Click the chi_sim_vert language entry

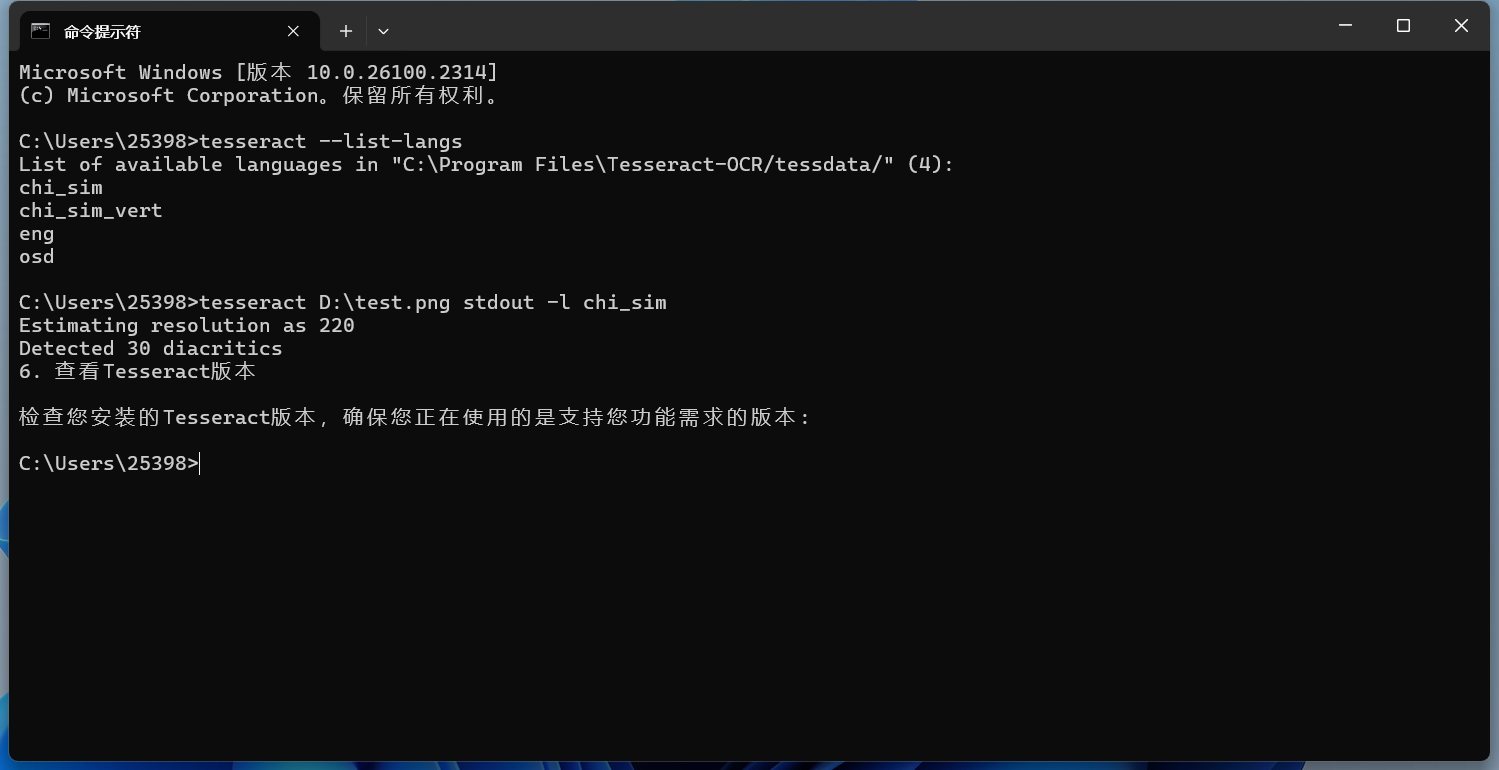point(90,211)
